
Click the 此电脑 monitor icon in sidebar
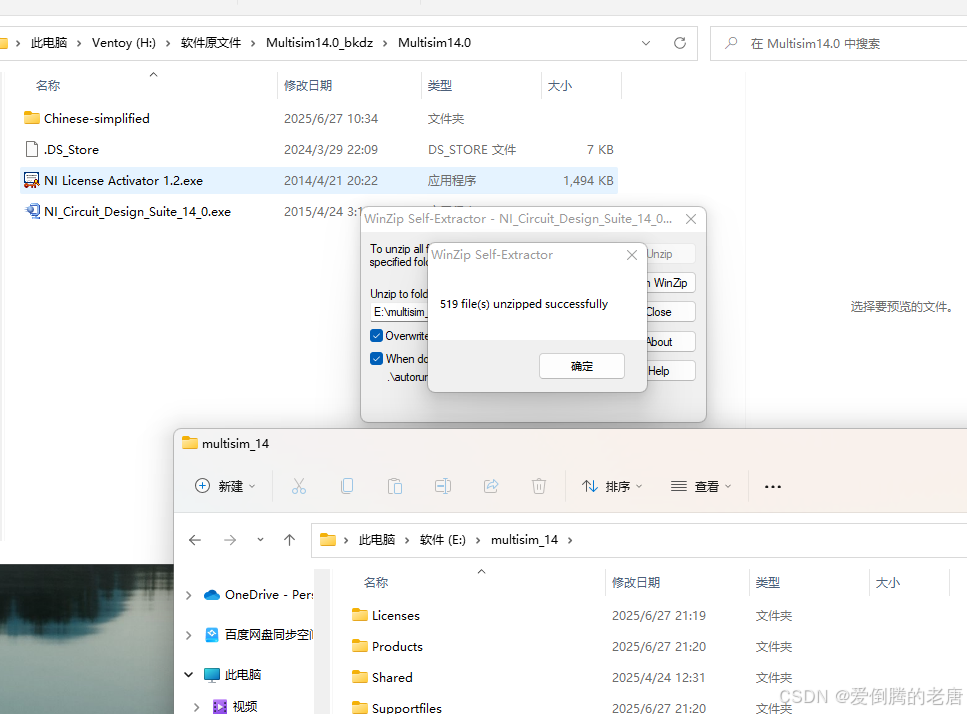point(212,675)
